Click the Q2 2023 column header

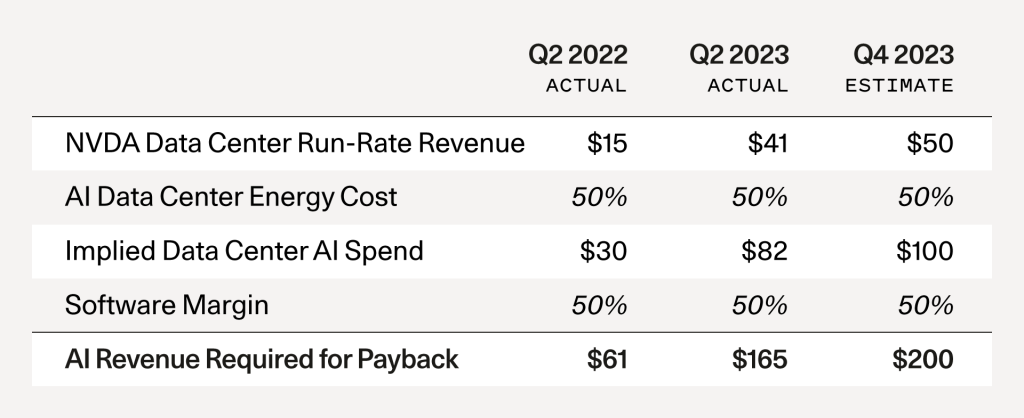click(739, 55)
